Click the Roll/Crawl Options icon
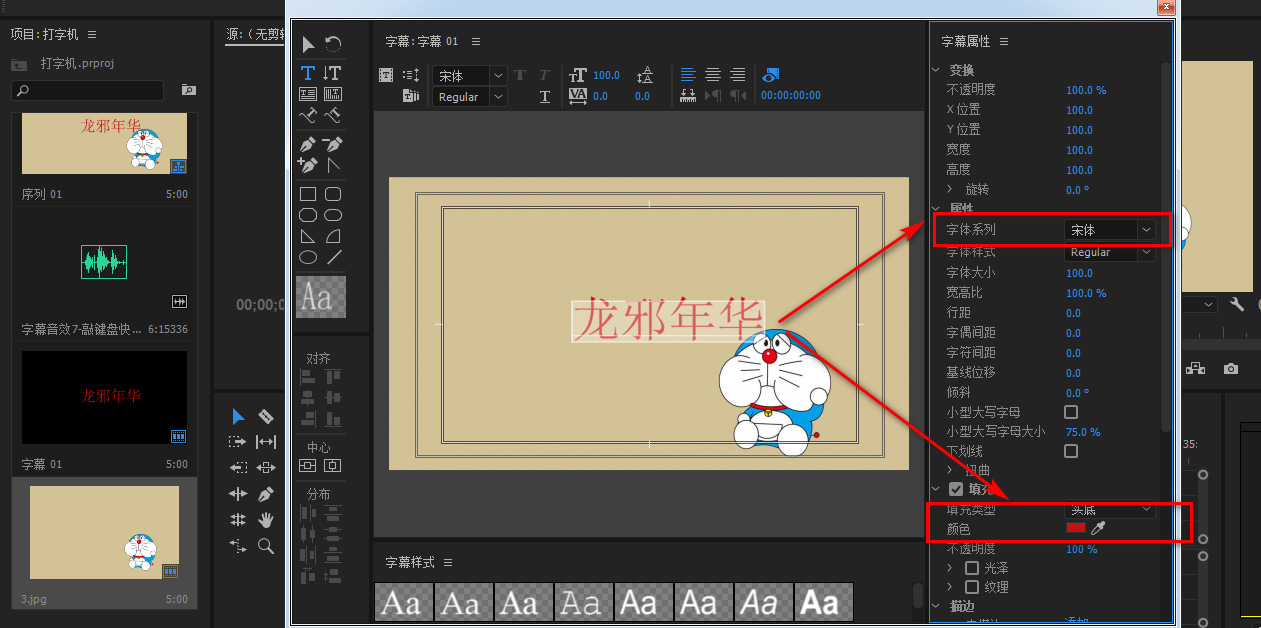1261x628 pixels. pos(411,75)
